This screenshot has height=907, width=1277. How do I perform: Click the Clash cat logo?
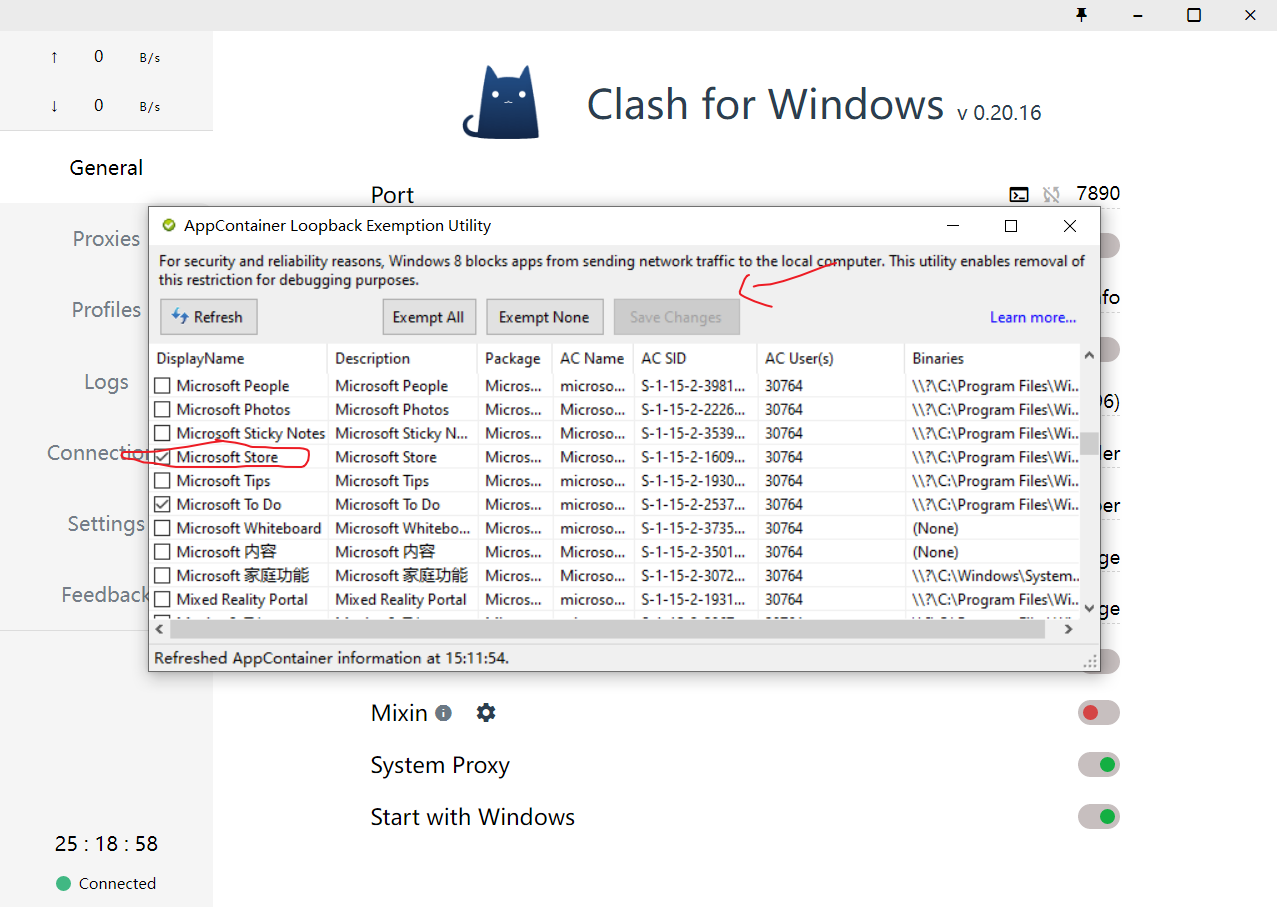502,102
